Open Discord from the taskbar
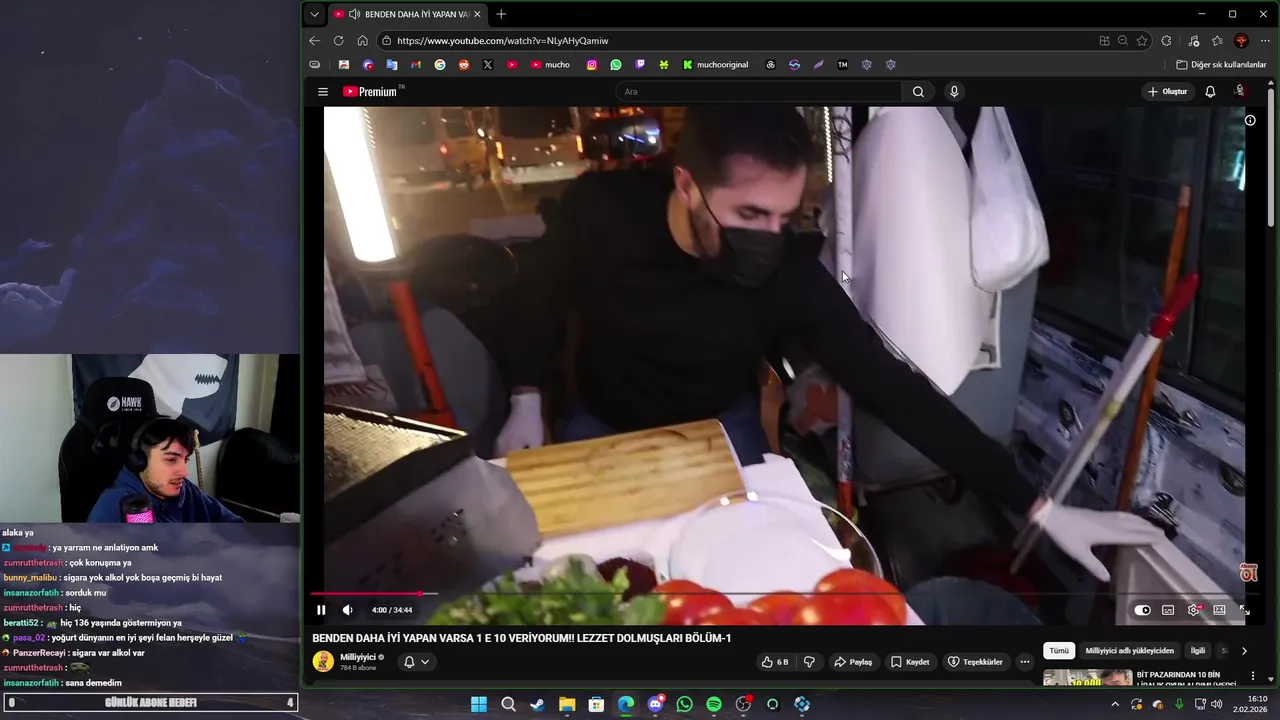Image resolution: width=1280 pixels, height=720 pixels. [x=655, y=704]
